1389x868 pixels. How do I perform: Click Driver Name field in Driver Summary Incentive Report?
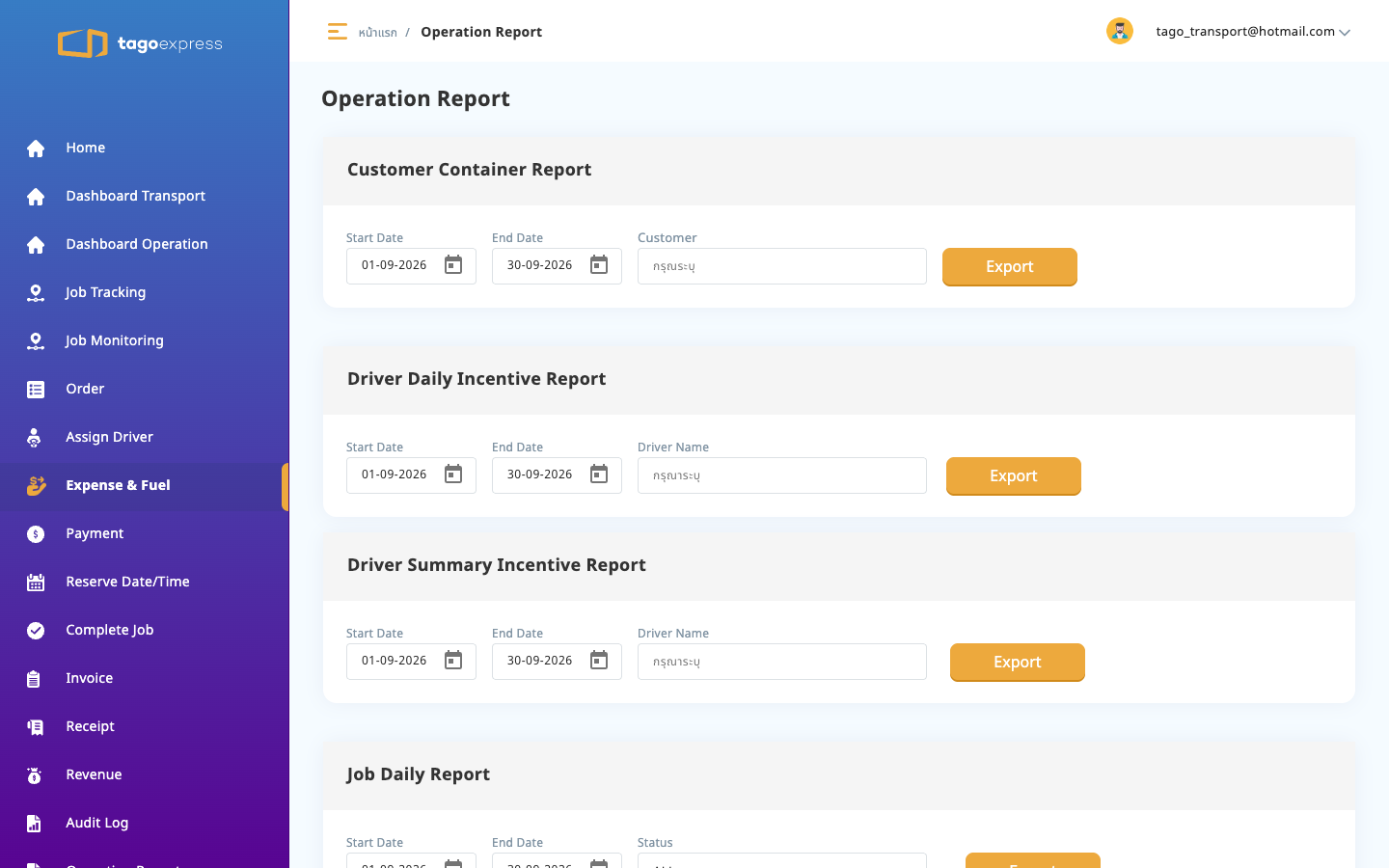click(x=782, y=662)
